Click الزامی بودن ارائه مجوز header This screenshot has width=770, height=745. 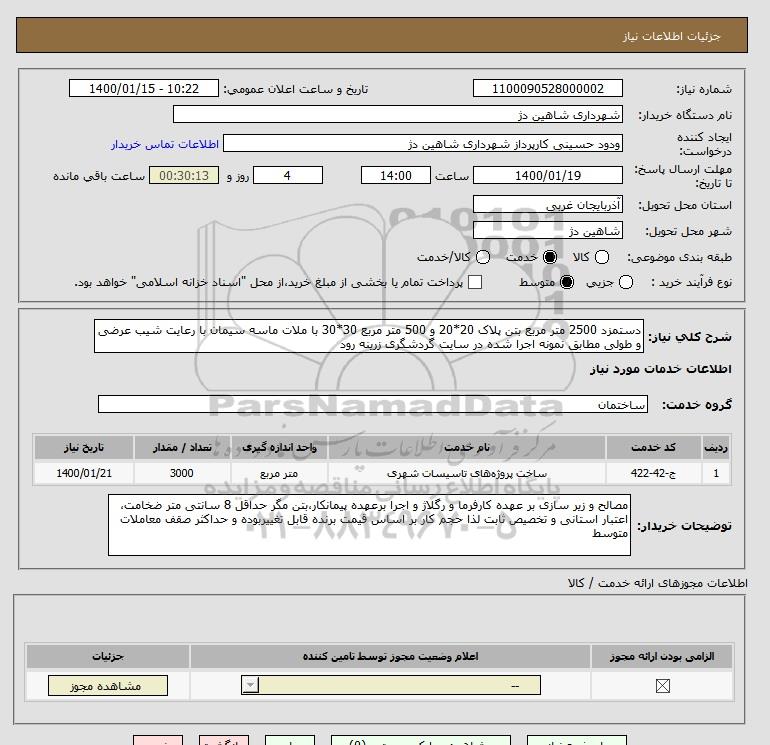[x=662, y=656]
